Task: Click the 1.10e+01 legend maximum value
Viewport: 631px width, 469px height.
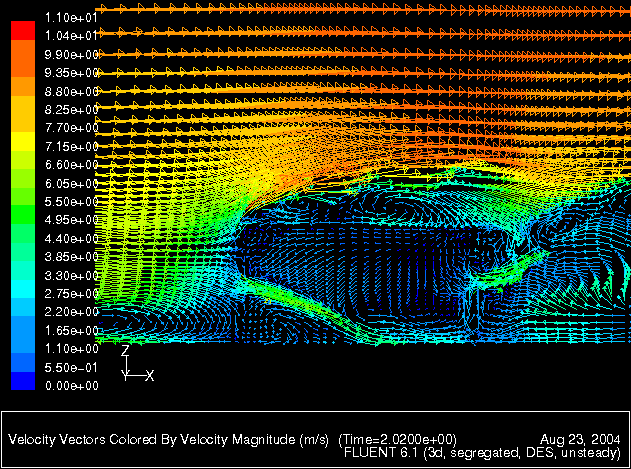Action: (72, 18)
